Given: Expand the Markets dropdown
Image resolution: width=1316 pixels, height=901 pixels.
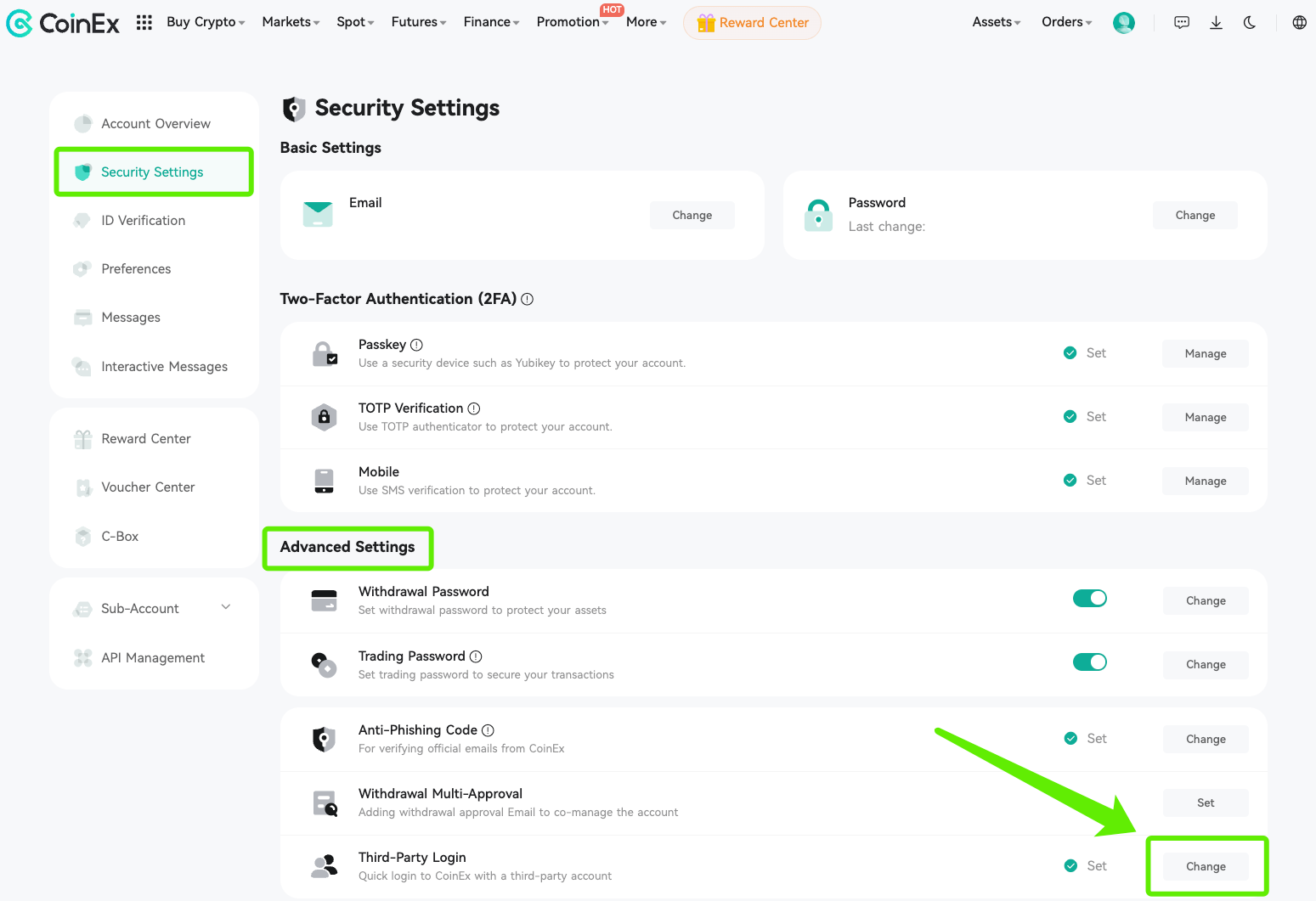Looking at the screenshot, I should 290,22.
